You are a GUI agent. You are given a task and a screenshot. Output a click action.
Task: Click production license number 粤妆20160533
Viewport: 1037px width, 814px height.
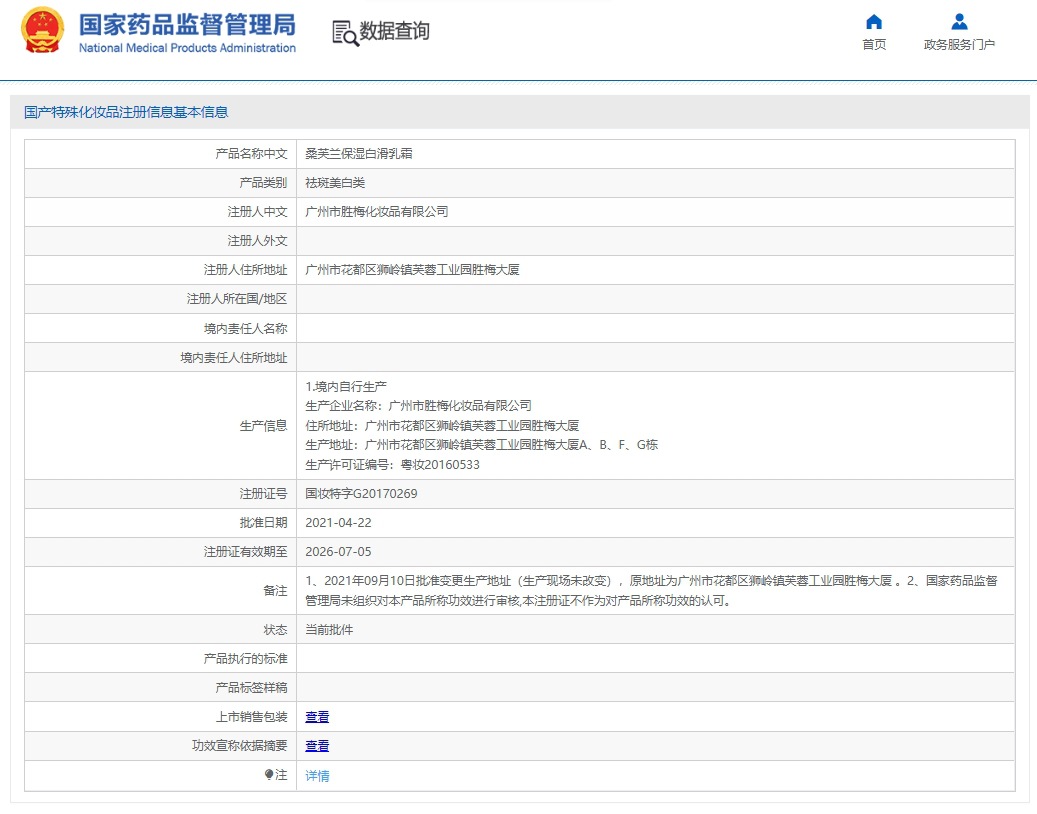point(440,465)
